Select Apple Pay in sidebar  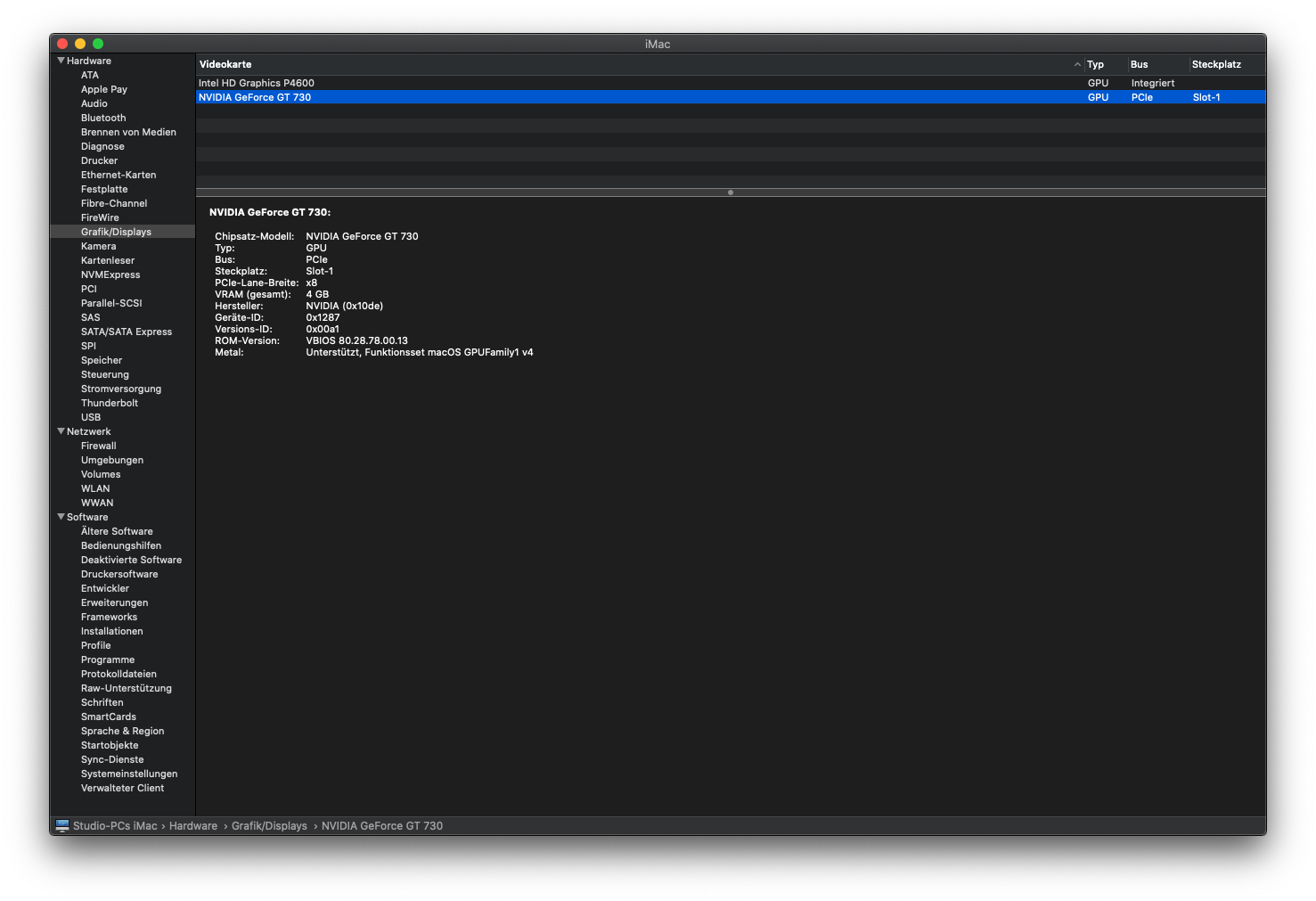(x=104, y=89)
